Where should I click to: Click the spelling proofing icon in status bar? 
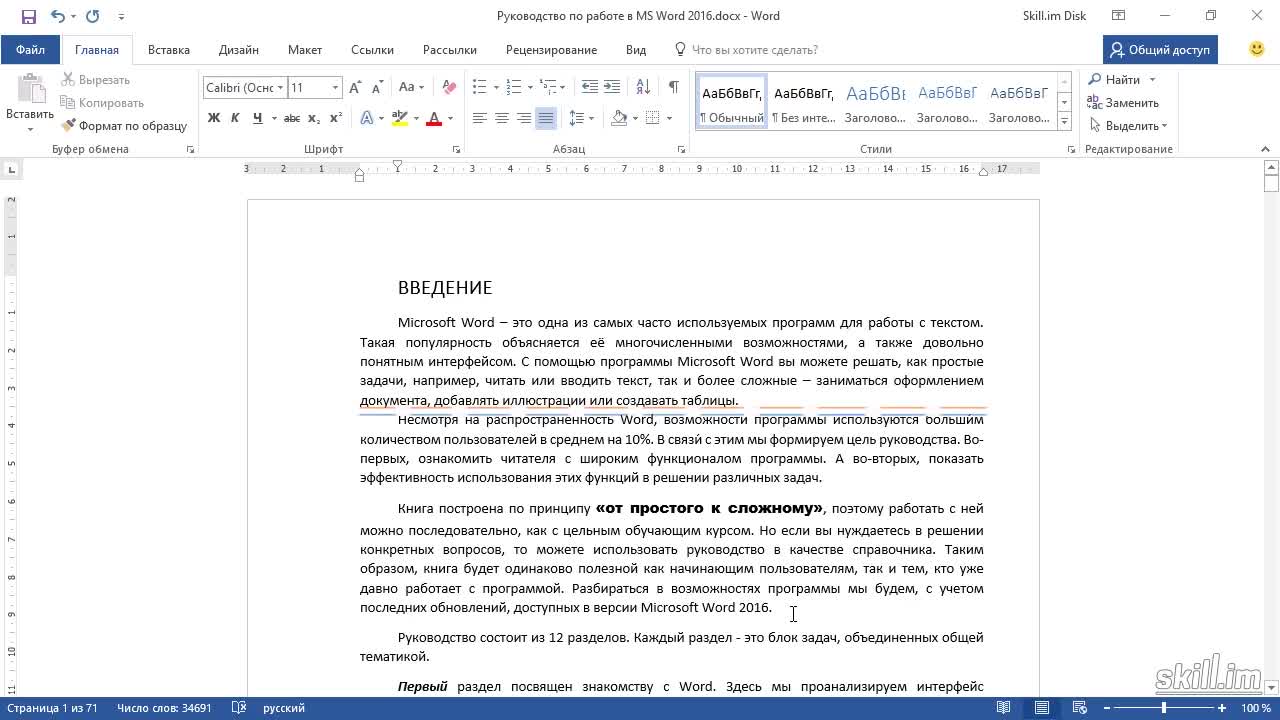coord(239,708)
